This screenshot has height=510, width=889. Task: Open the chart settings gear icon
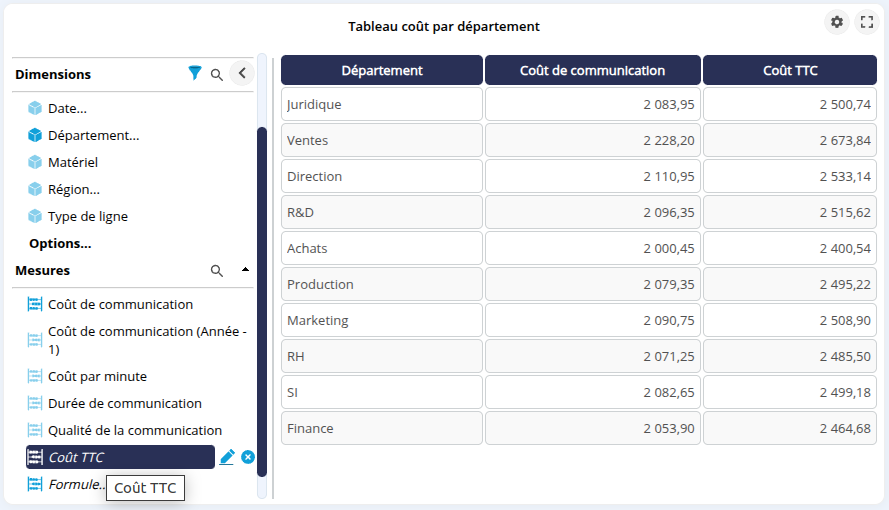pos(837,22)
